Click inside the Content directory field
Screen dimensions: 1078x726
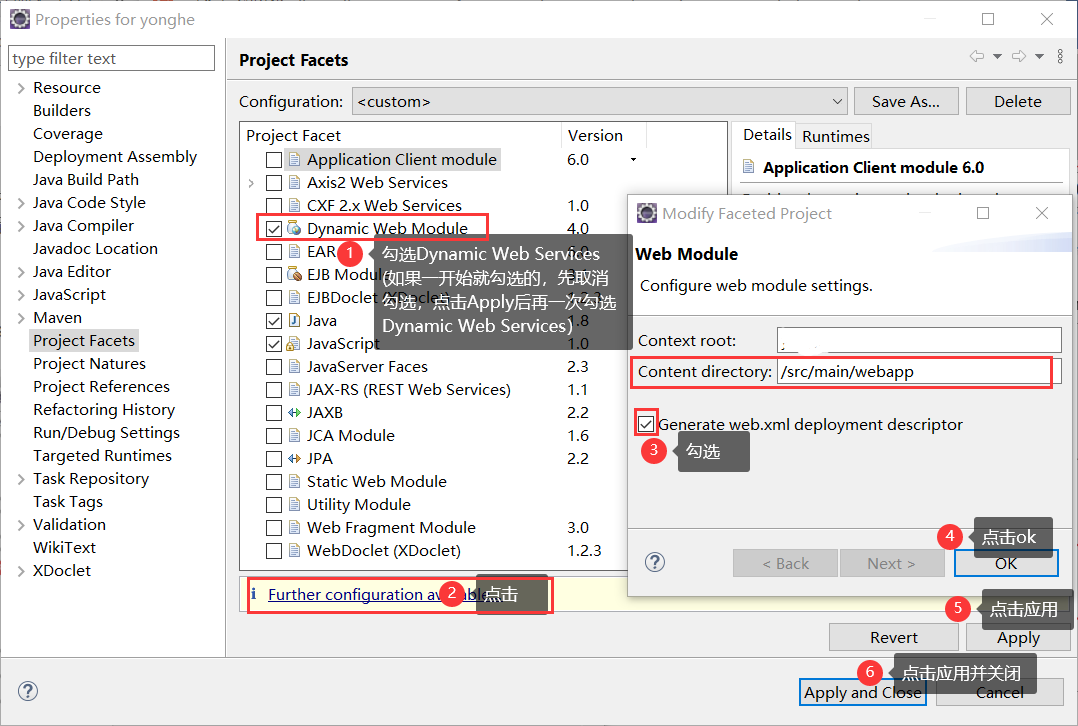[900, 371]
